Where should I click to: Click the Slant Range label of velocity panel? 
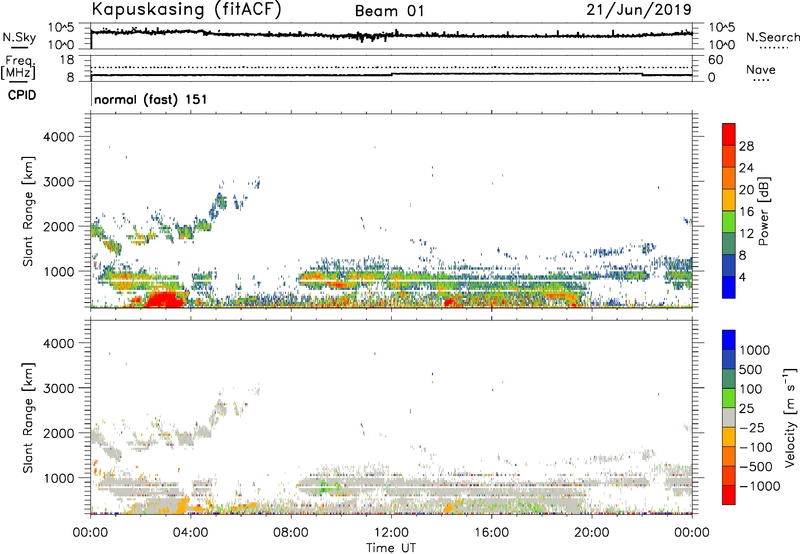coord(28,417)
